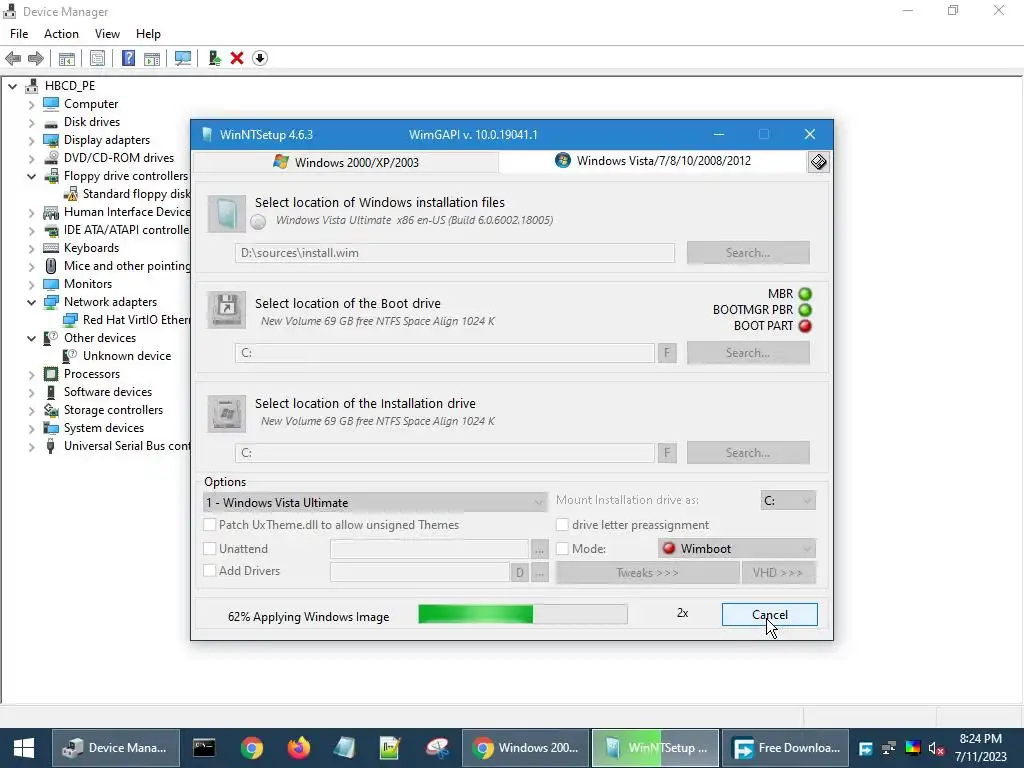Image resolution: width=1024 pixels, height=768 pixels.
Task: Open the View menu in Device Manager
Action: click(x=107, y=34)
